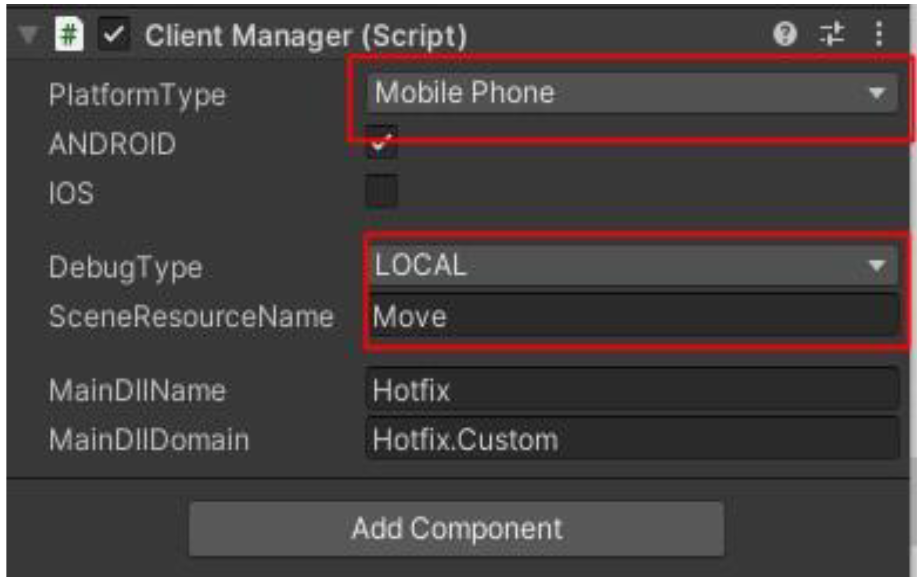Open the three-dot component options menu

click(879, 35)
